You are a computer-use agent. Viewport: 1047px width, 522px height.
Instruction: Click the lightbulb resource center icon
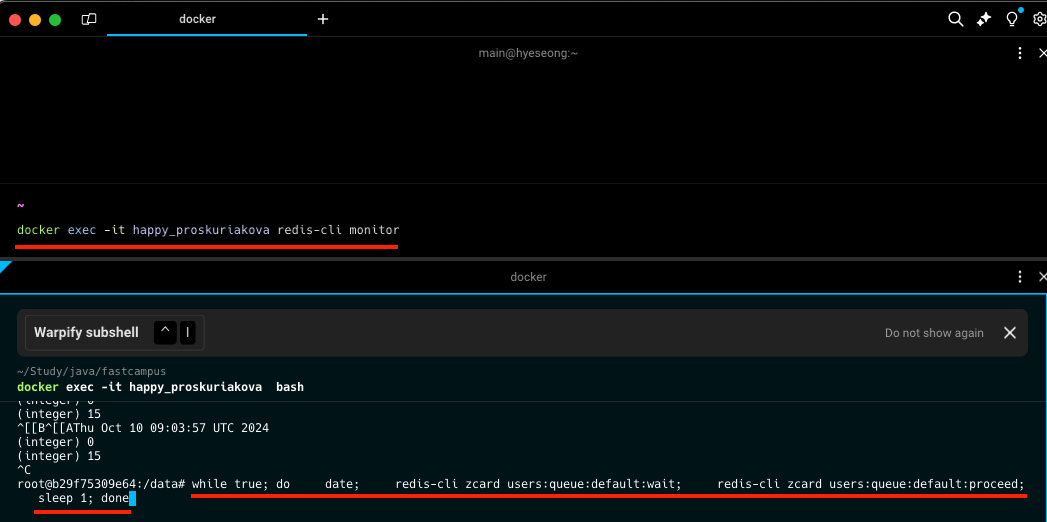(x=1012, y=19)
